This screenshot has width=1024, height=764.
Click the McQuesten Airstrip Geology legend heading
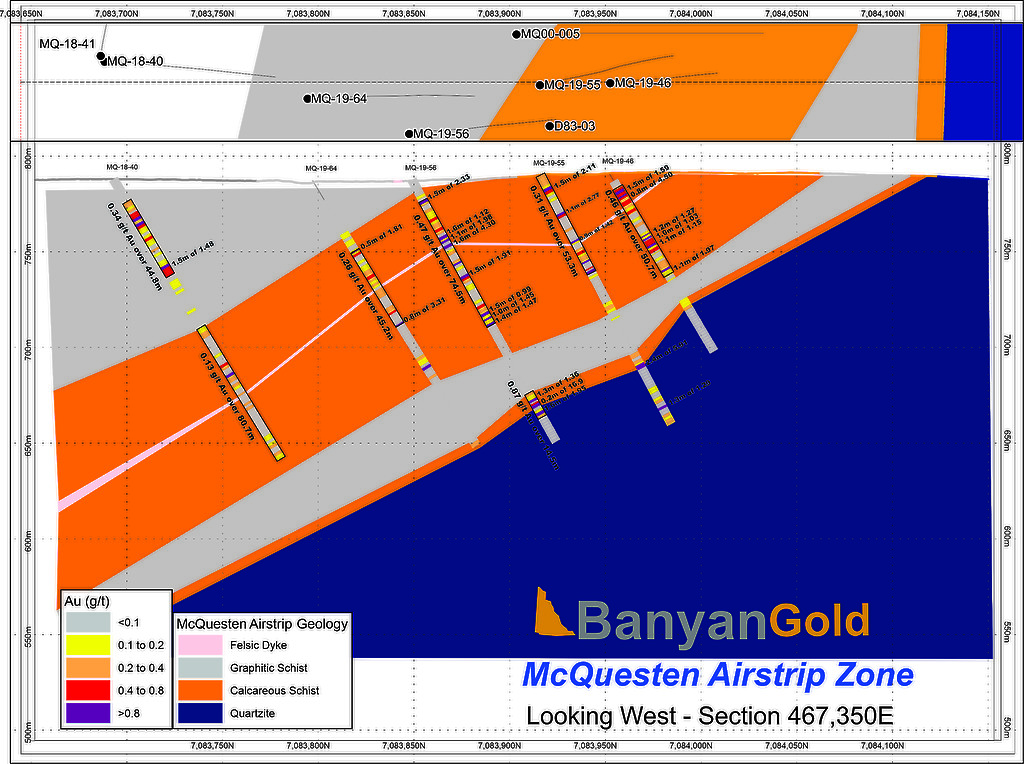(x=262, y=624)
